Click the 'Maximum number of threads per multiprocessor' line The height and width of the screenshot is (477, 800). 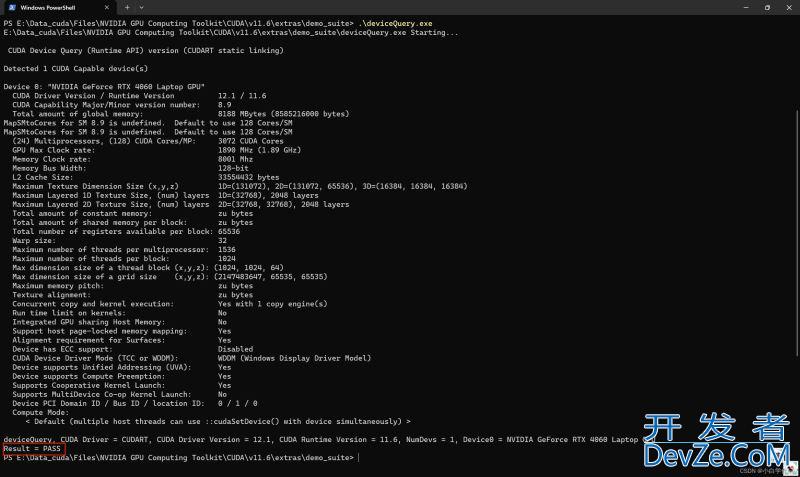(124, 250)
